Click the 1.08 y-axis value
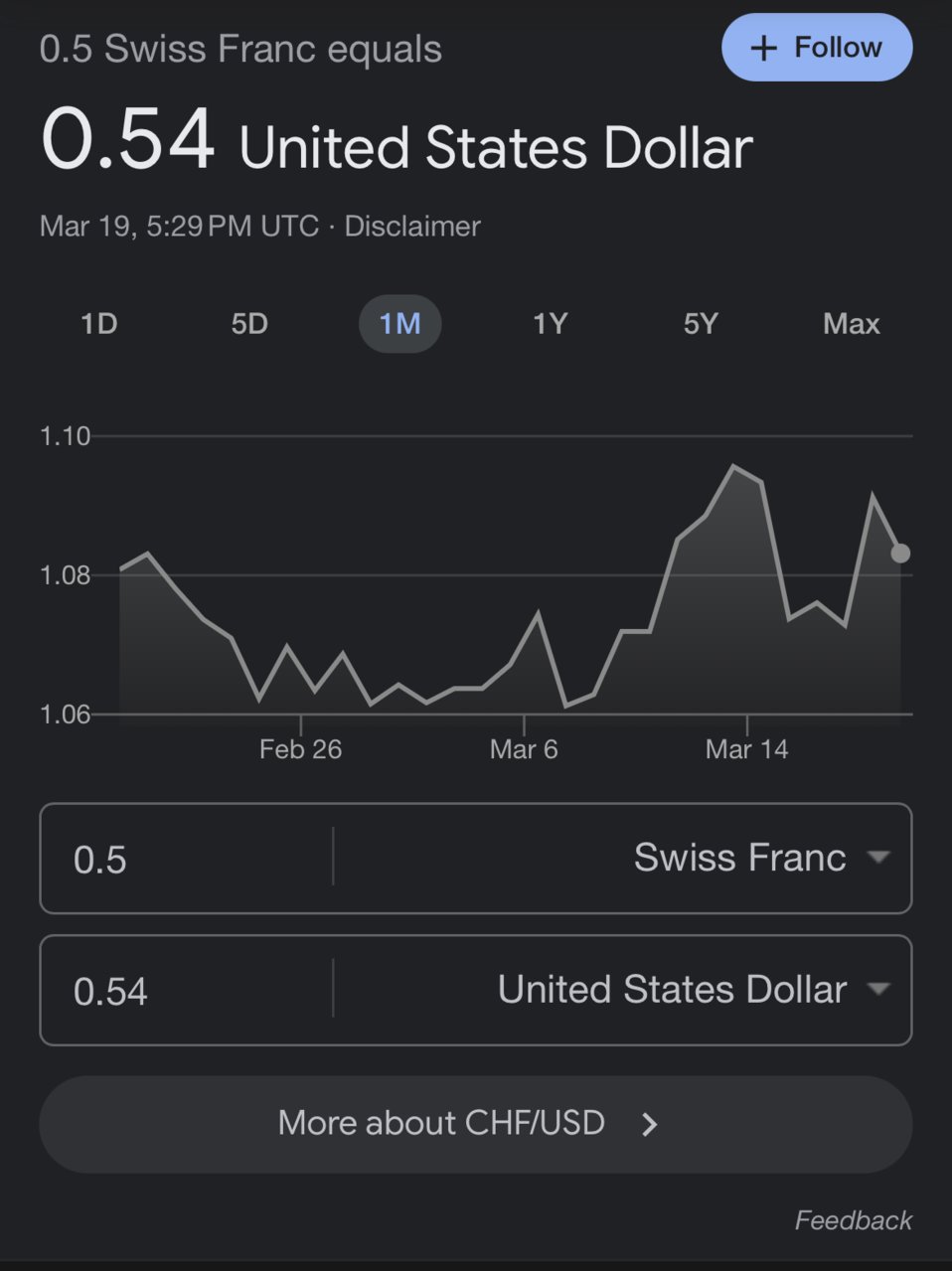952x1271 pixels. [65, 575]
